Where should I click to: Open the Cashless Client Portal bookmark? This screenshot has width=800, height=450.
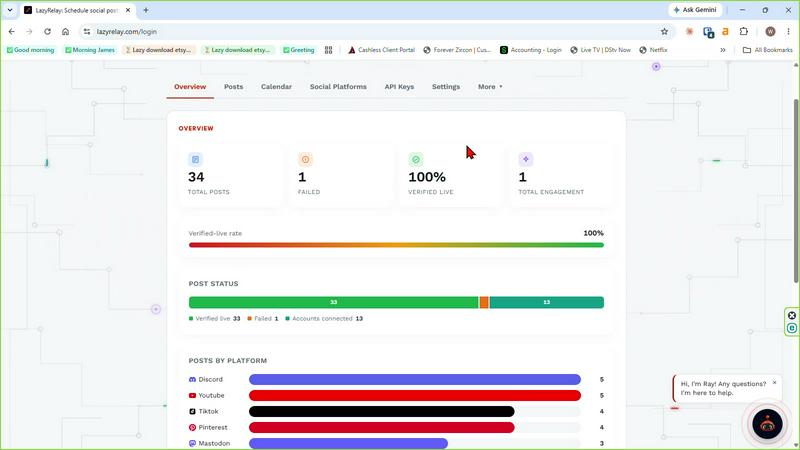click(x=382, y=50)
